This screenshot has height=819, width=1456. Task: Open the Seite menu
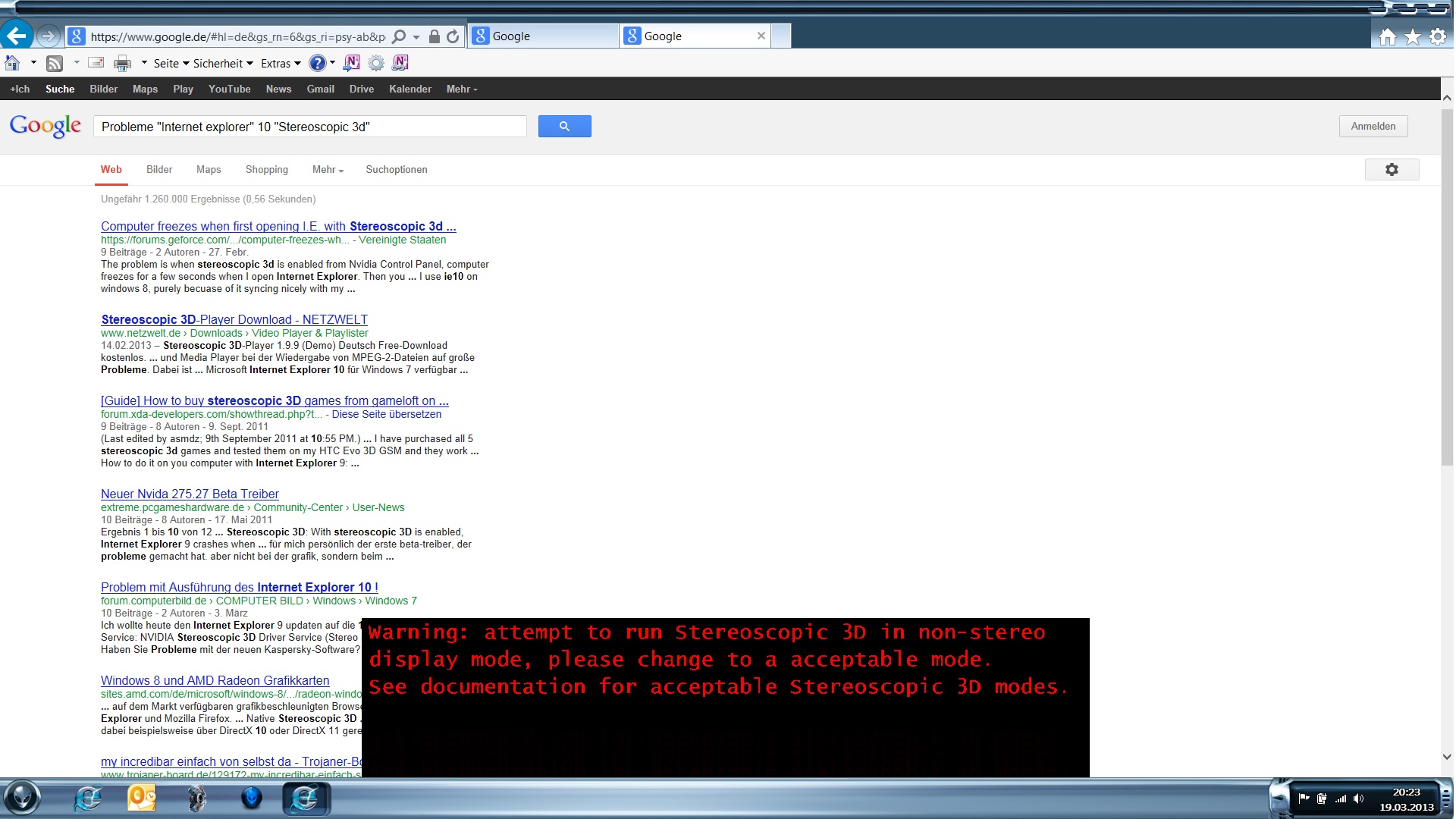click(x=171, y=64)
